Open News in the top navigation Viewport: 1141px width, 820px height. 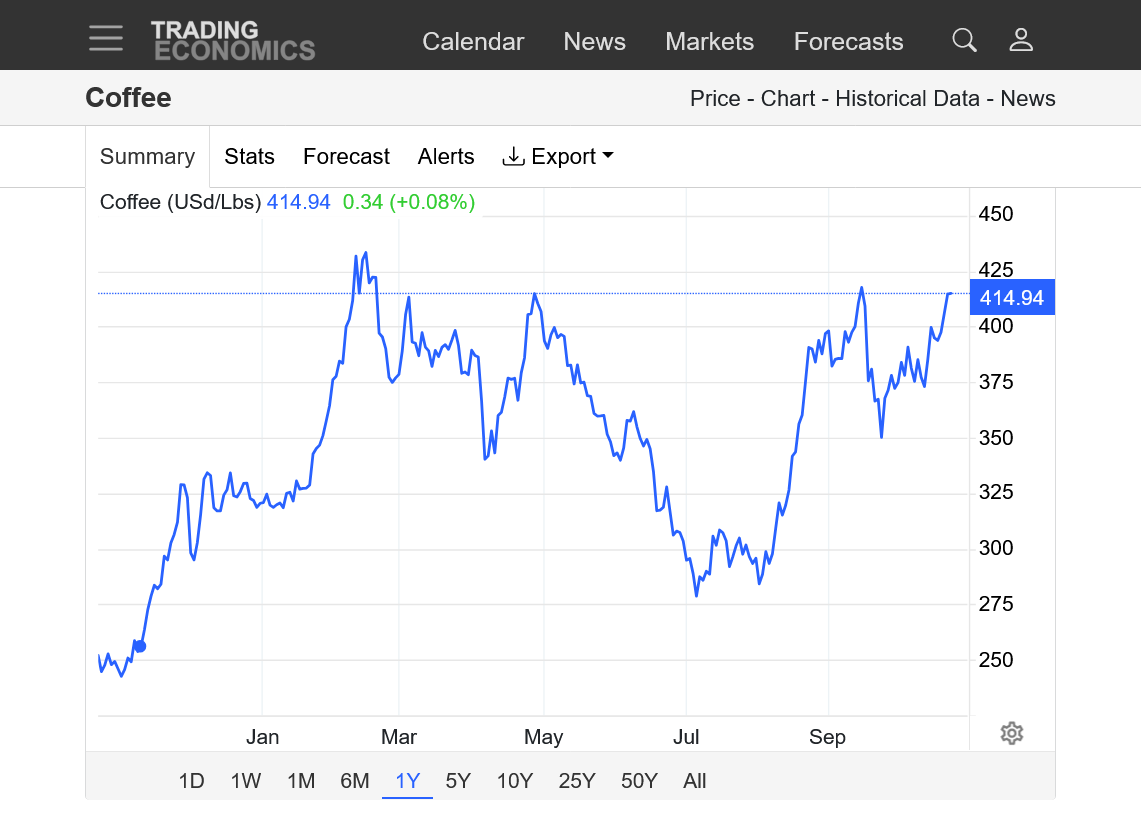point(594,42)
